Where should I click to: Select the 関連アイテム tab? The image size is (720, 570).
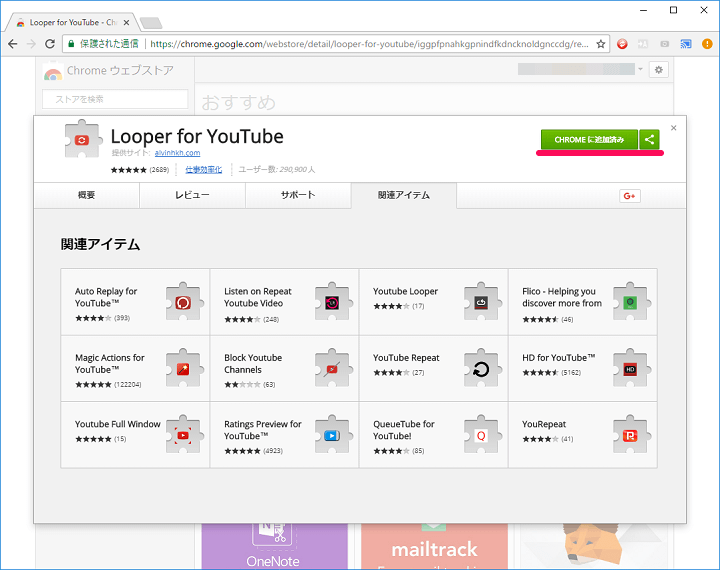tap(404, 195)
